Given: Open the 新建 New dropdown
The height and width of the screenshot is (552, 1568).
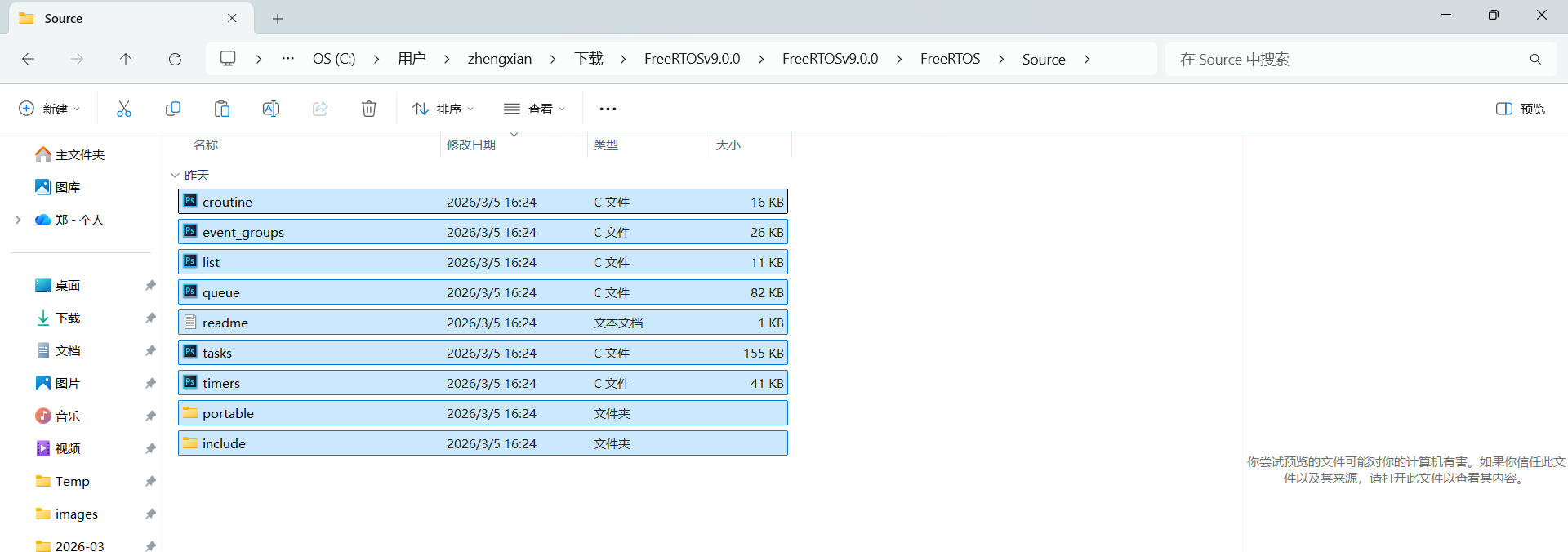Looking at the screenshot, I should pos(50,109).
